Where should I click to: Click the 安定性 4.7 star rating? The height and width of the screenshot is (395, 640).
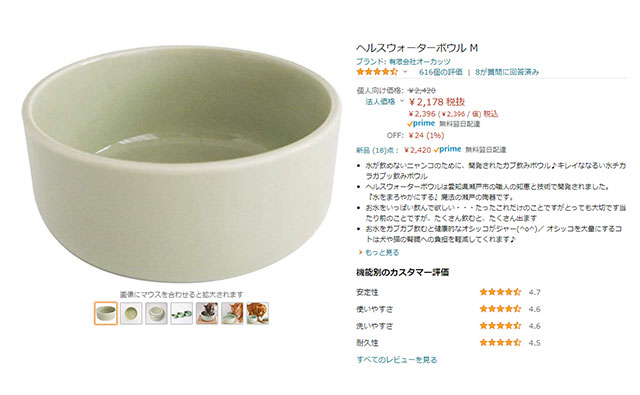[500, 292]
